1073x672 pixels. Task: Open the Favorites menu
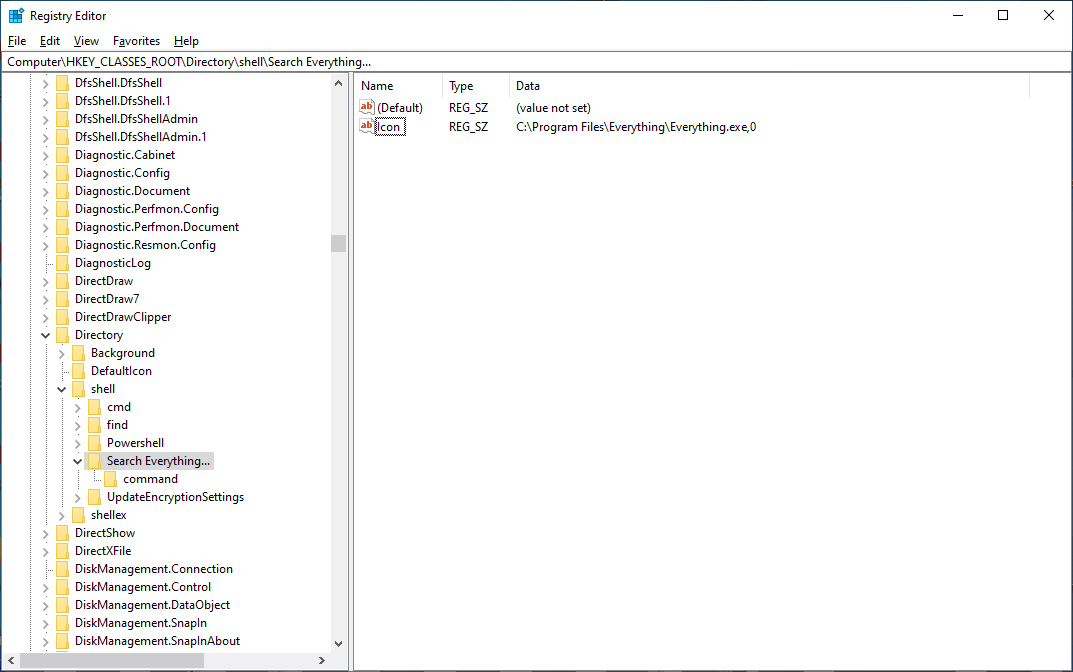pyautogui.click(x=136, y=41)
